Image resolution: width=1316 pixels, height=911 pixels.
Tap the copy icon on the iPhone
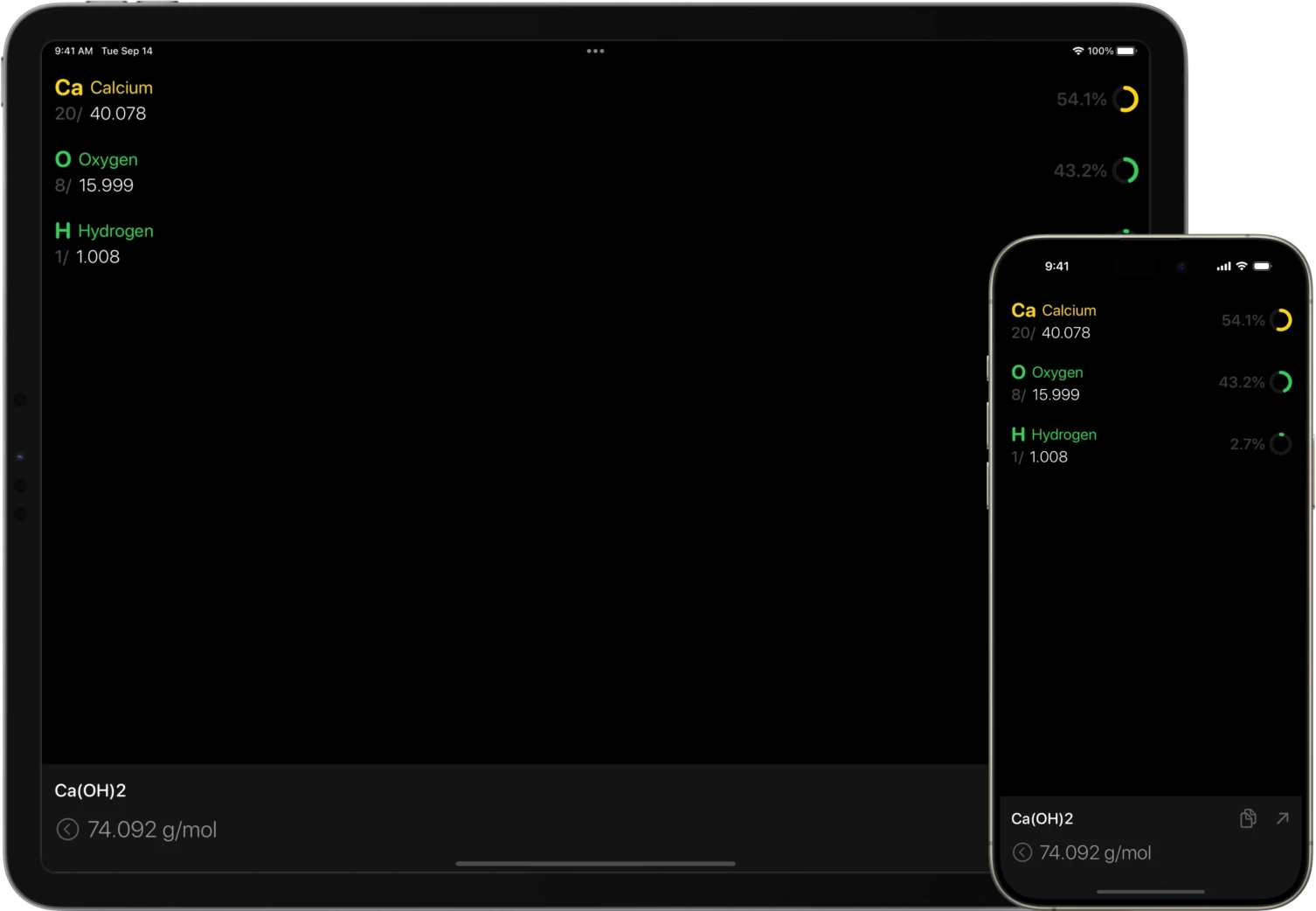point(1248,818)
